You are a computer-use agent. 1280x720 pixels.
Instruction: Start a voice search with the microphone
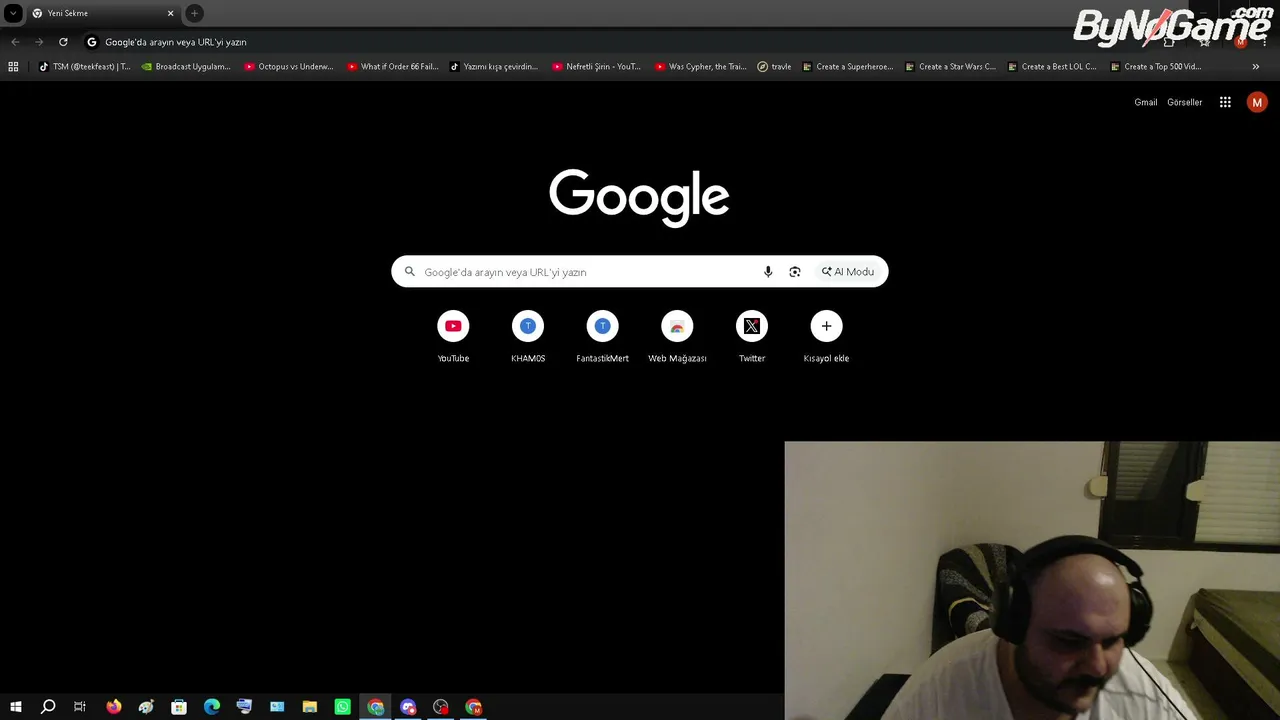(x=768, y=272)
